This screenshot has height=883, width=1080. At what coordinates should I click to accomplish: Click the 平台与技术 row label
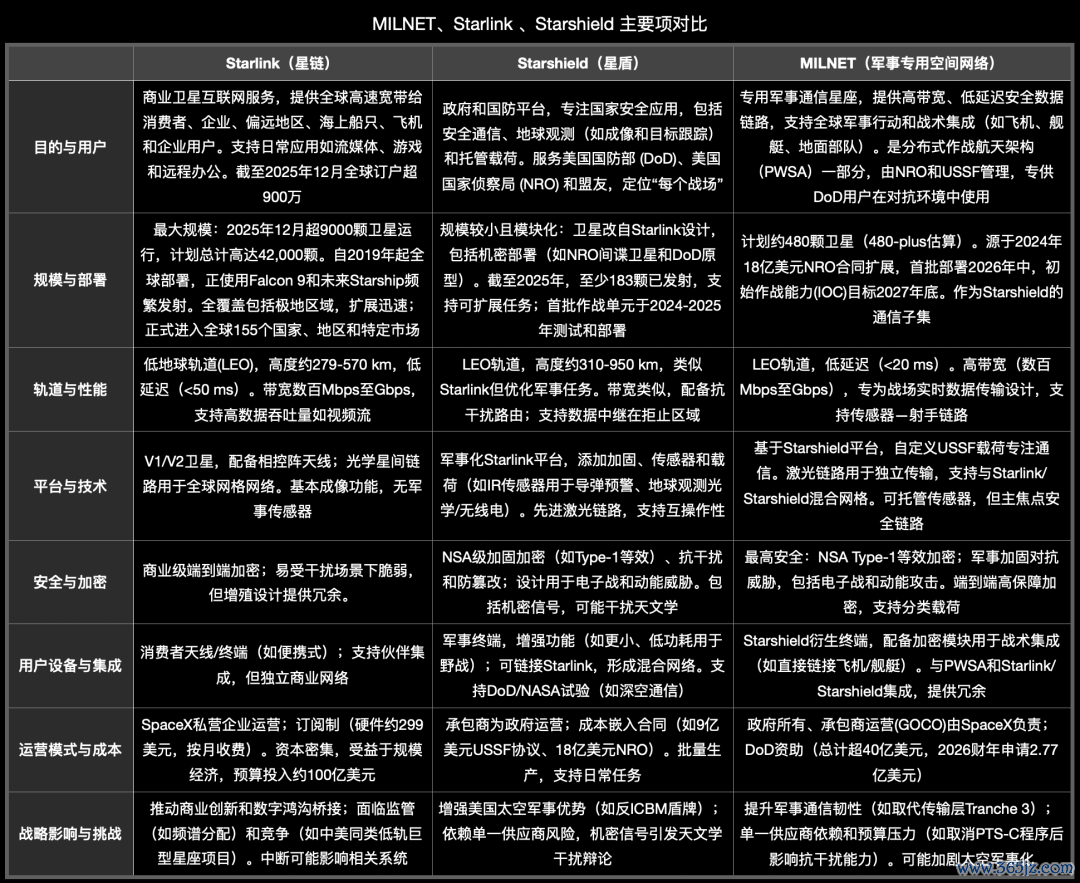[x=71, y=486]
